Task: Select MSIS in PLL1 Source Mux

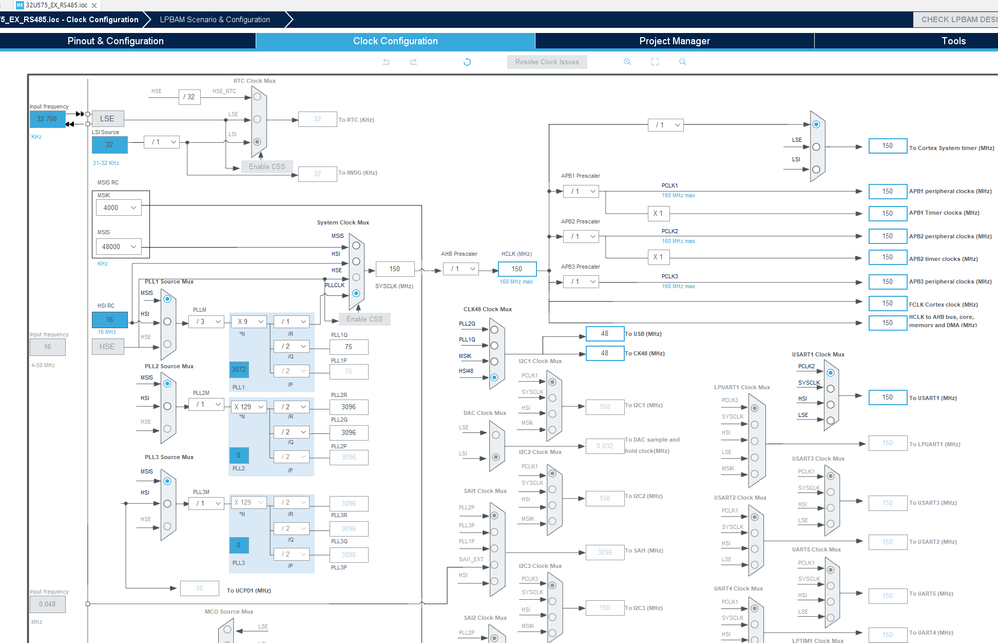Action: pos(167,299)
